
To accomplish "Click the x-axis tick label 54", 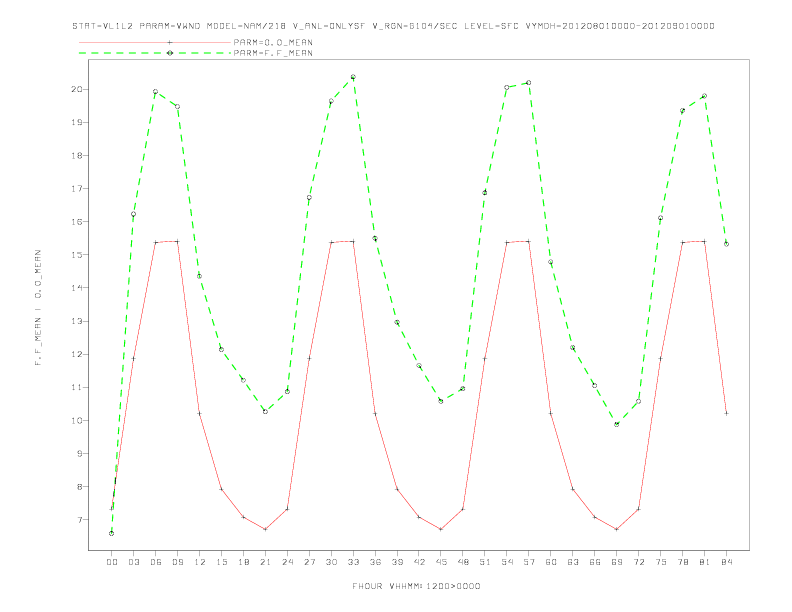I will point(507,562).
